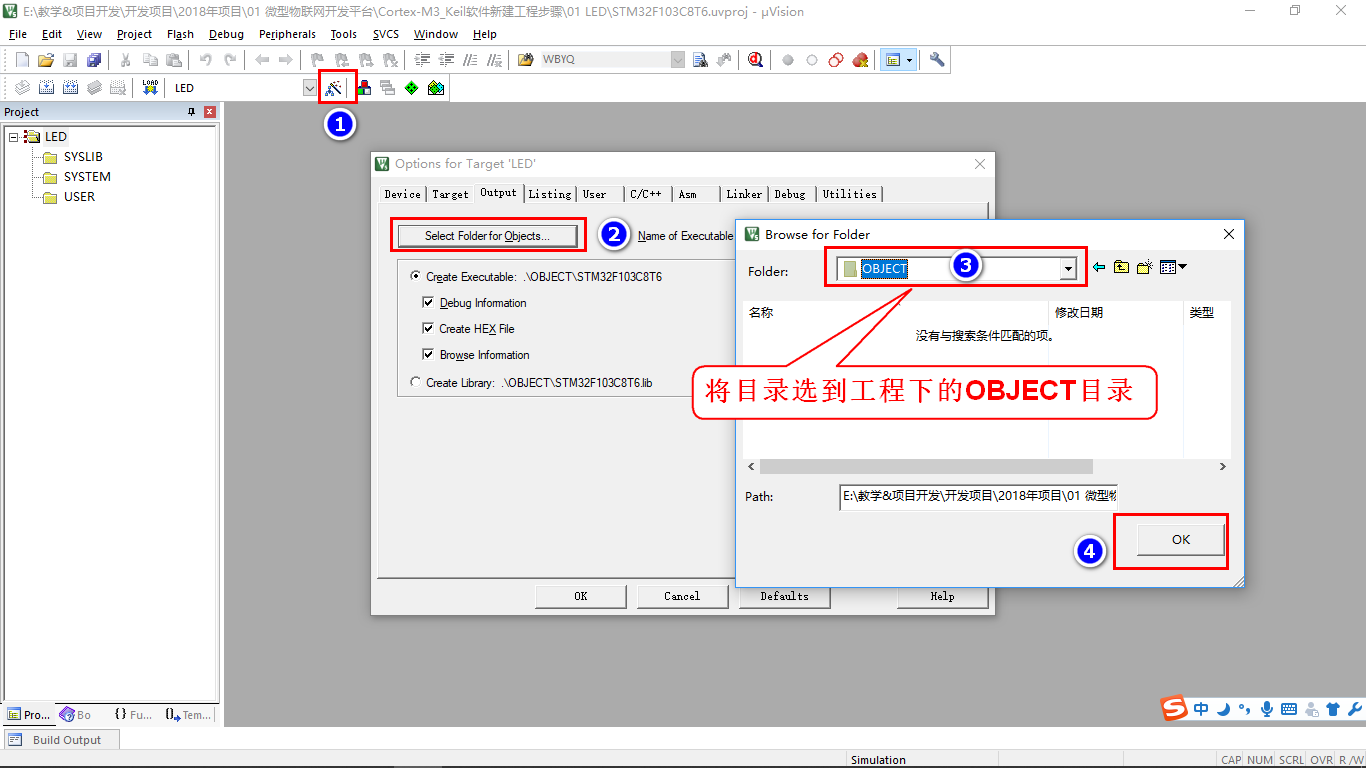1366x768 pixels.
Task: Open the target selection dropdown LED
Action: (310, 88)
